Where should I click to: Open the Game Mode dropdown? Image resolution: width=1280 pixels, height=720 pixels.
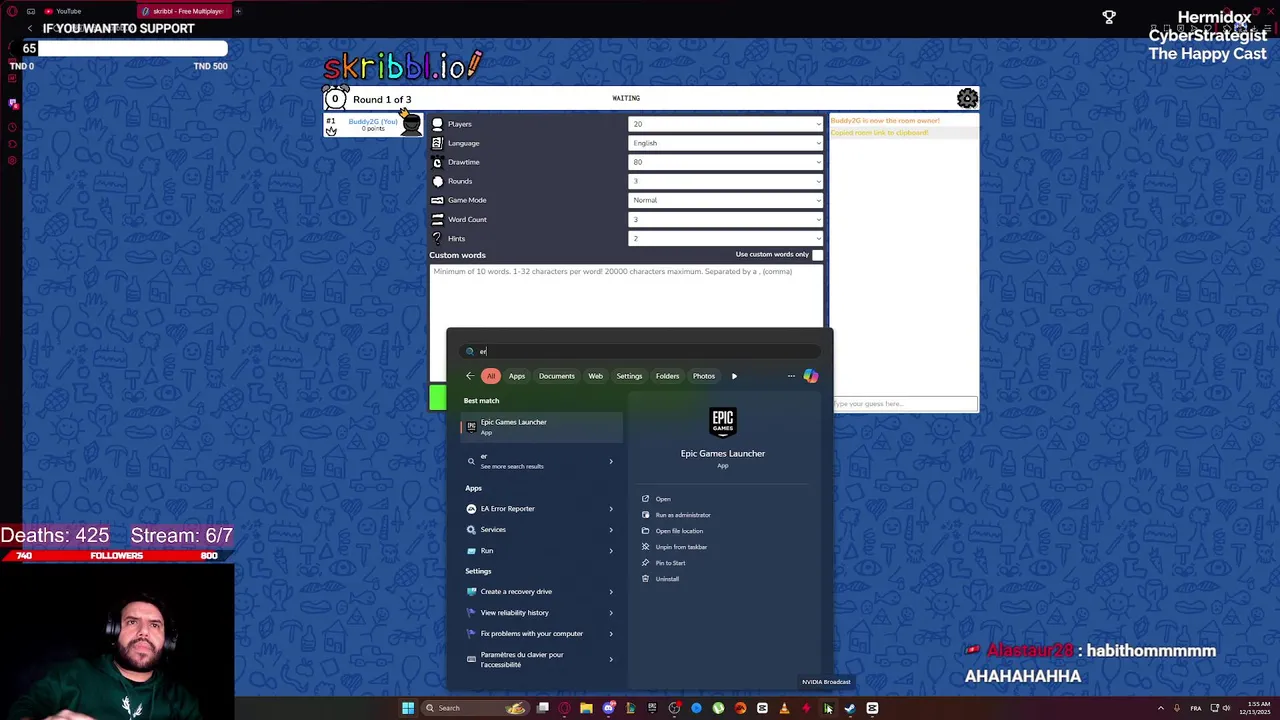coord(726,200)
